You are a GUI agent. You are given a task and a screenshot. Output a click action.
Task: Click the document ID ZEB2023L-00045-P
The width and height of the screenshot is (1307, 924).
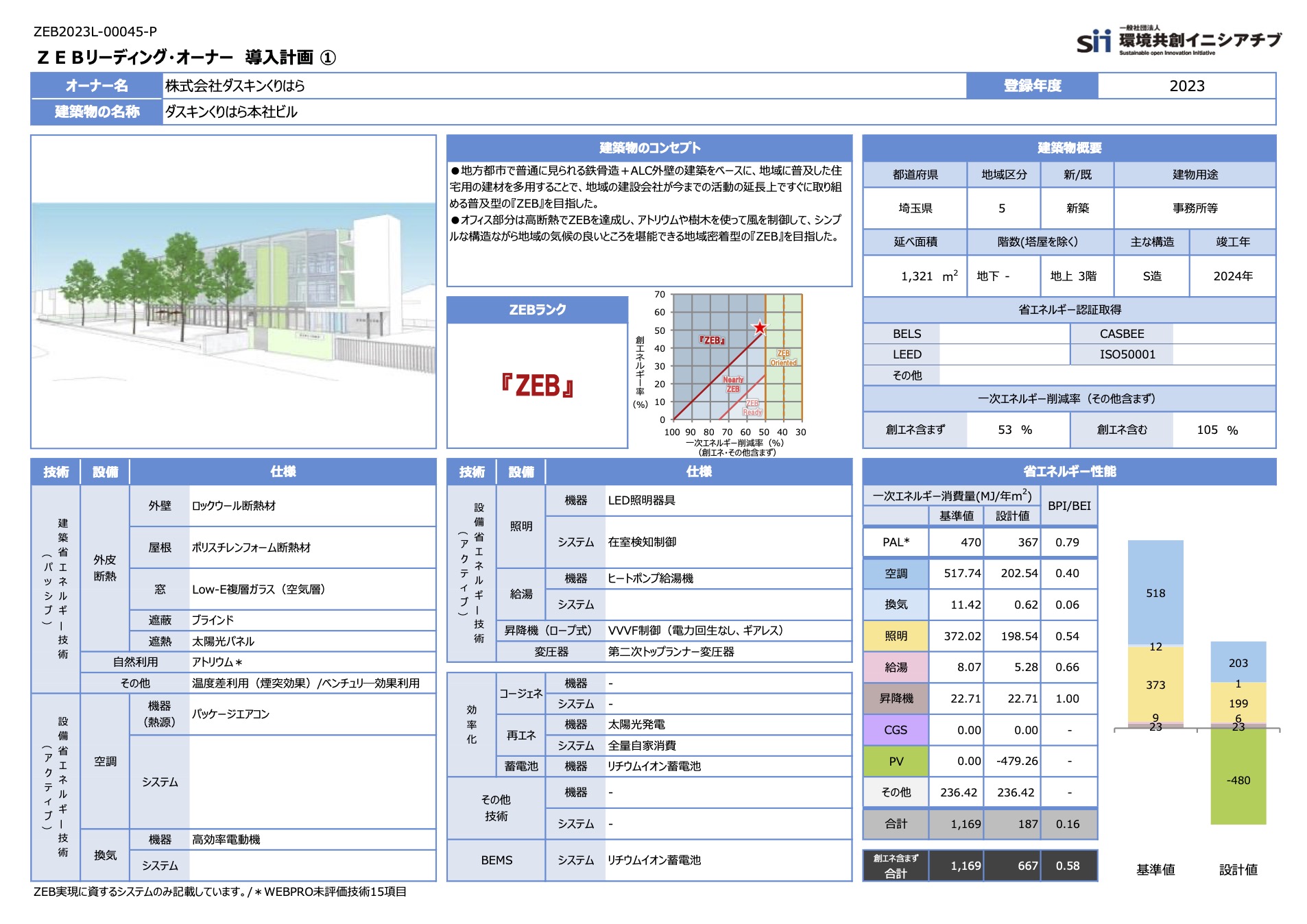pyautogui.click(x=95, y=32)
